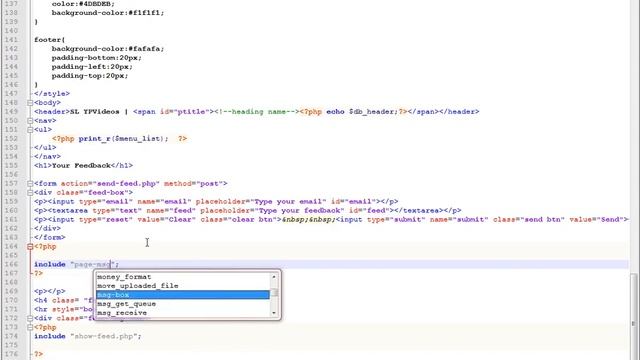
Task: Click the closing </form> tag on line 163
Action: [x=50, y=238]
